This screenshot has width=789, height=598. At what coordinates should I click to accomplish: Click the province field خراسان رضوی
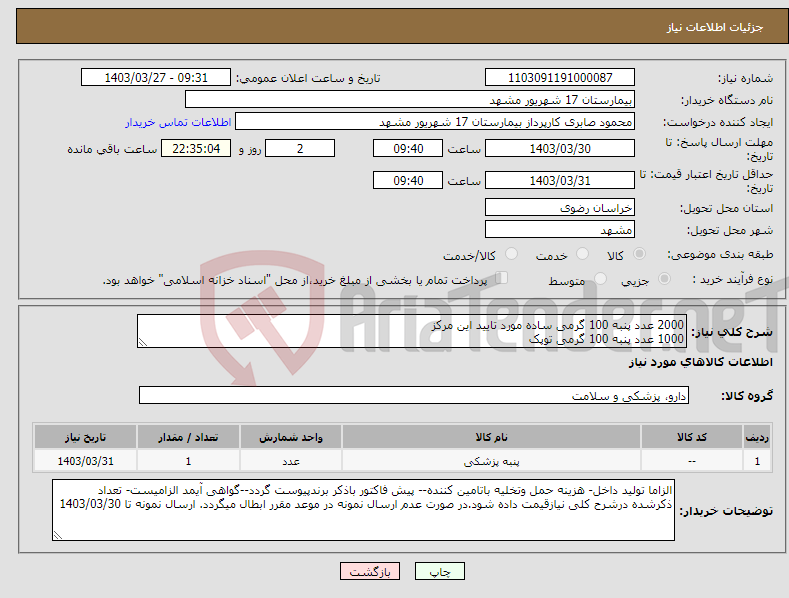(560, 207)
